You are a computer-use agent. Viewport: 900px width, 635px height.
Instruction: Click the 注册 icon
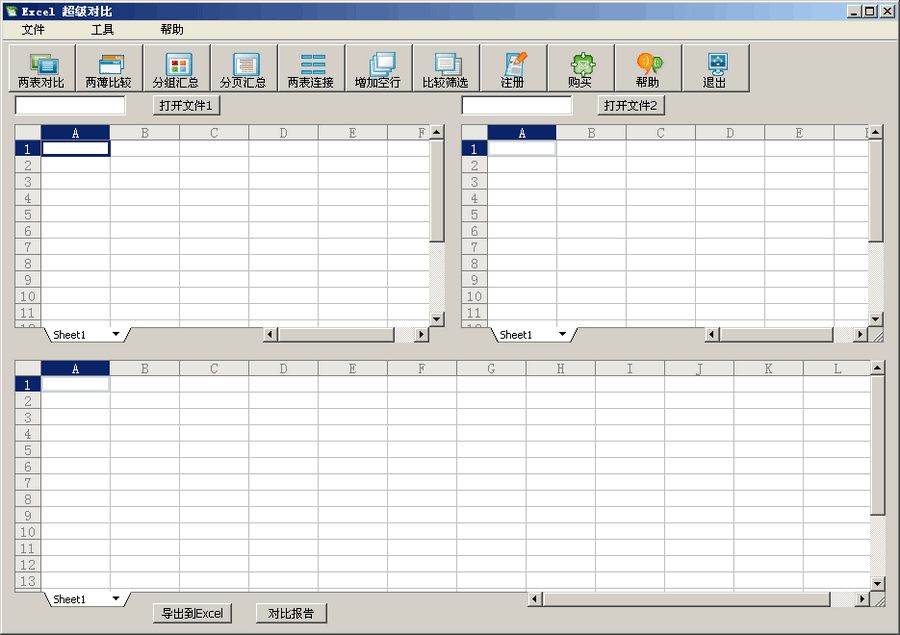pos(513,67)
